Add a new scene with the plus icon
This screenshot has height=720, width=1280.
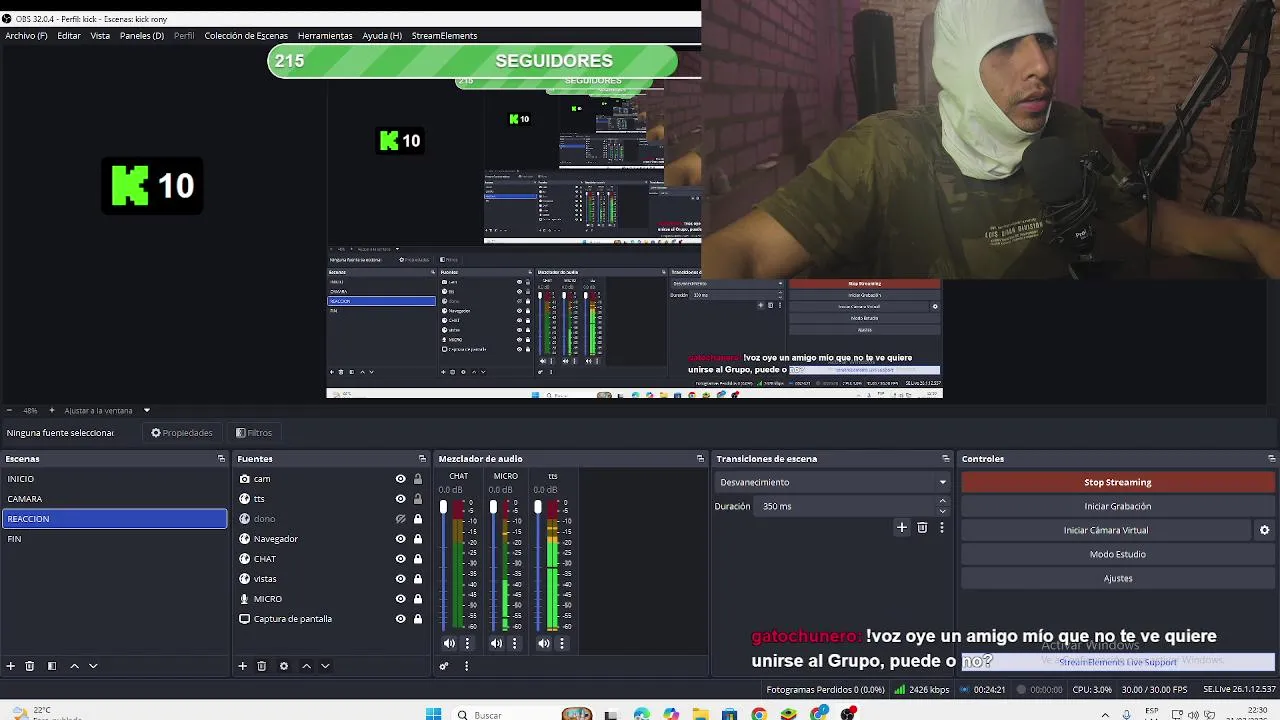click(x=11, y=666)
